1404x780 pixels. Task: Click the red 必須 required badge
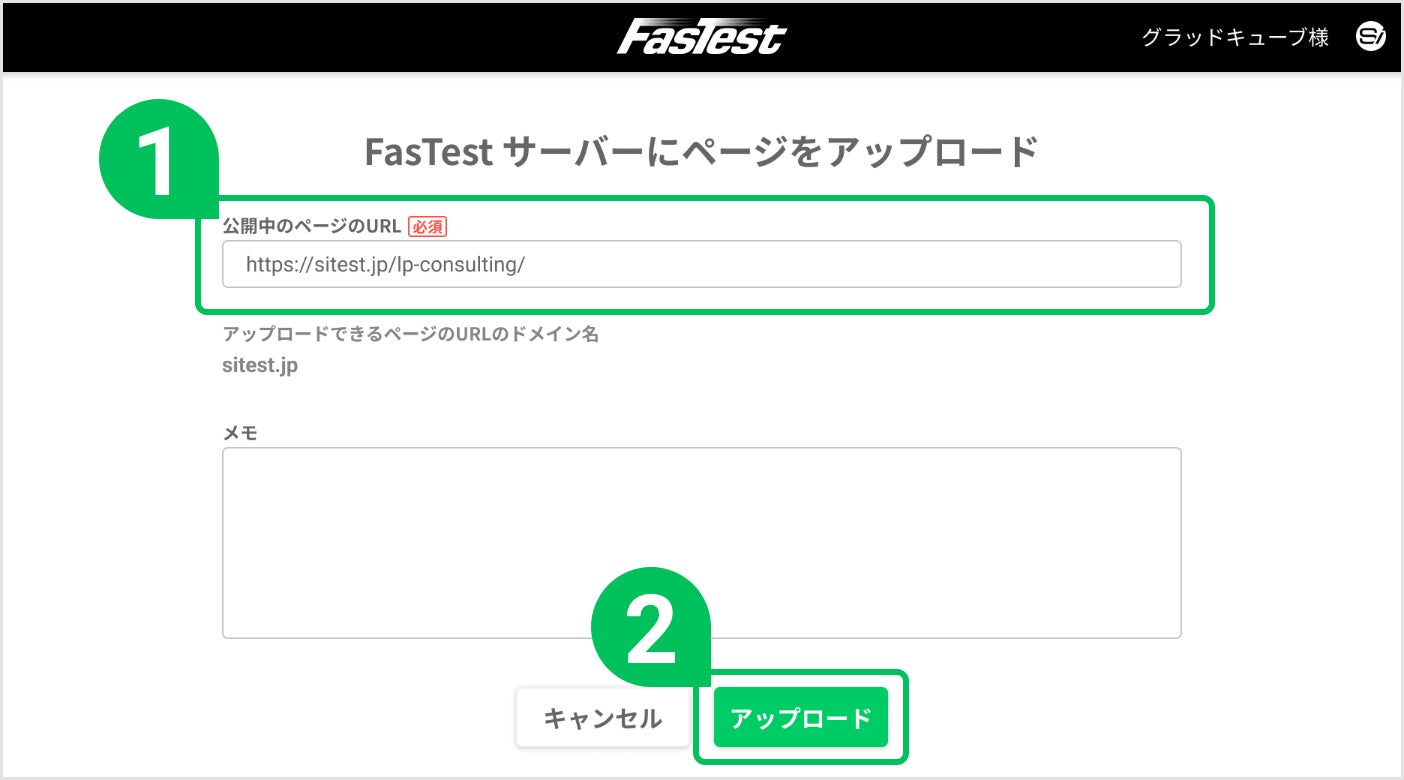(x=427, y=227)
